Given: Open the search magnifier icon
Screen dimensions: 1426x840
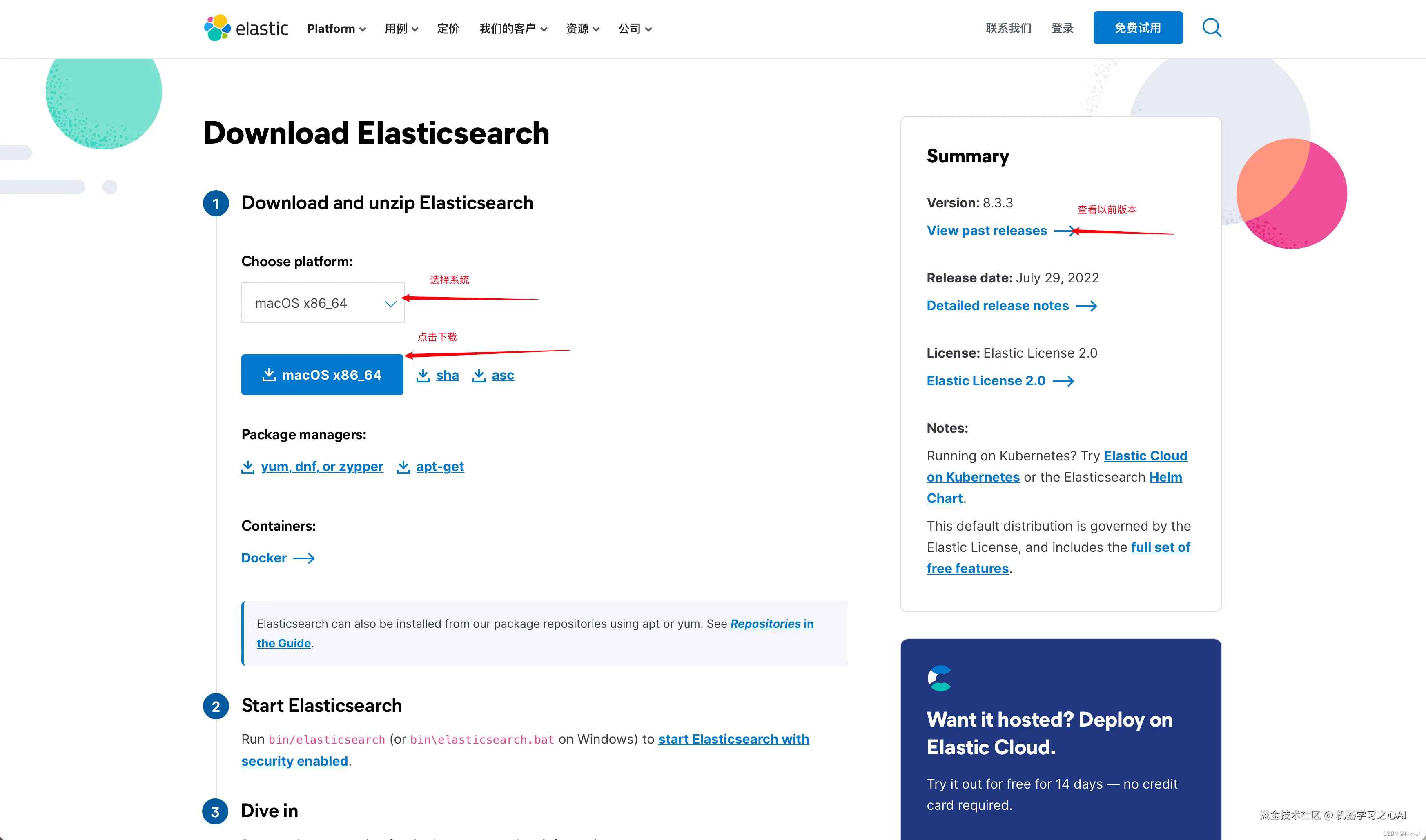Looking at the screenshot, I should (x=1211, y=27).
